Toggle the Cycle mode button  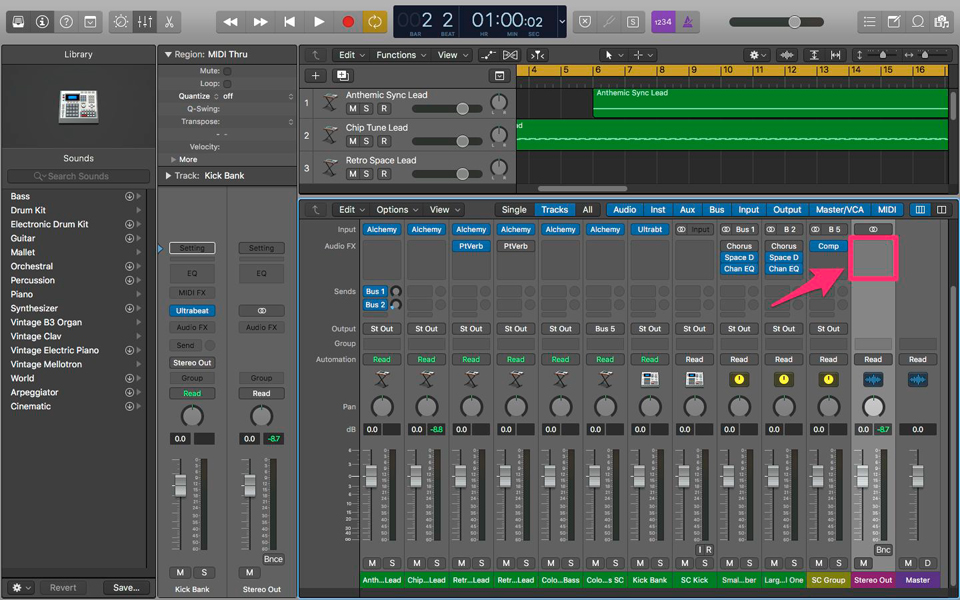coord(375,22)
